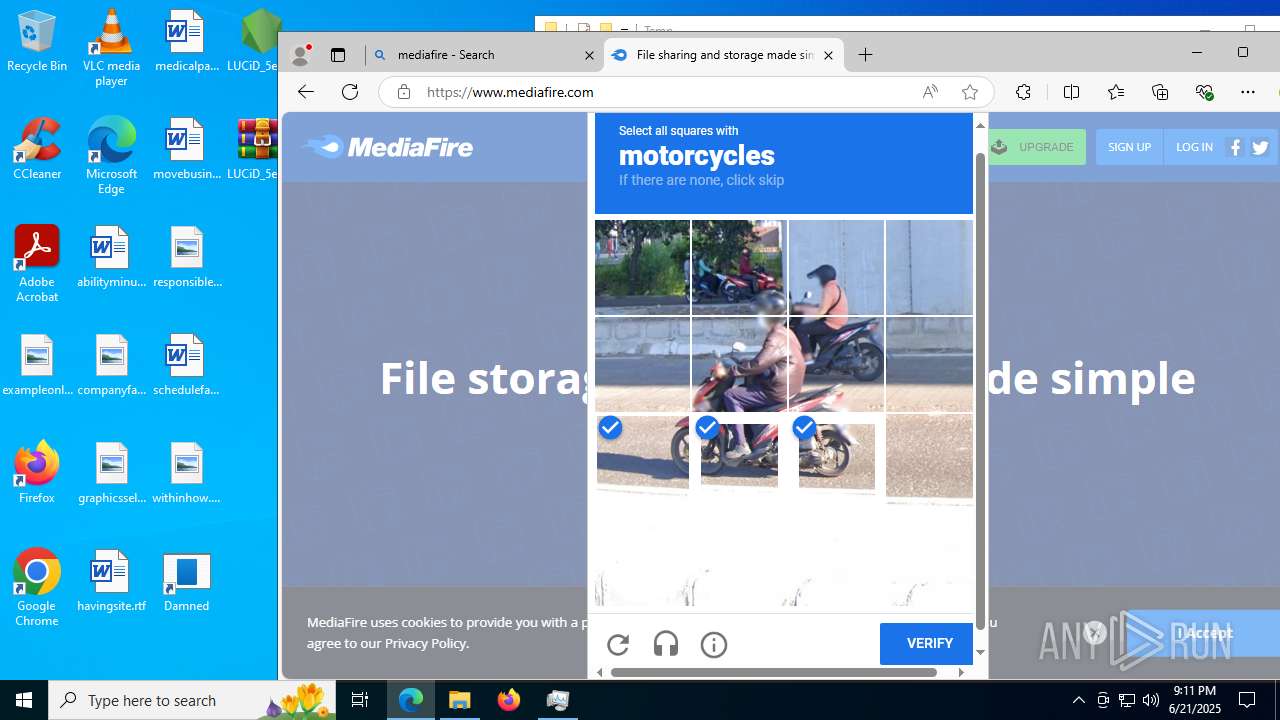Toggle Edge split screen icon

(x=1071, y=92)
